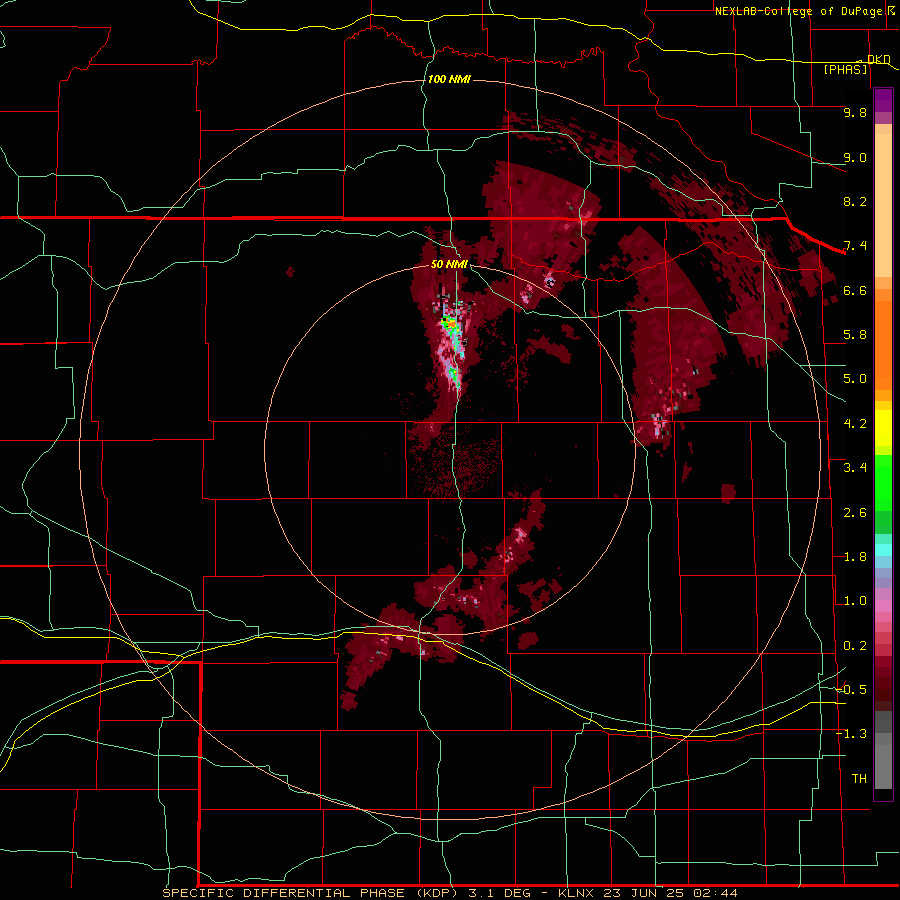
Task: Click the 1.0 value on the color scale
Action: click(855, 601)
